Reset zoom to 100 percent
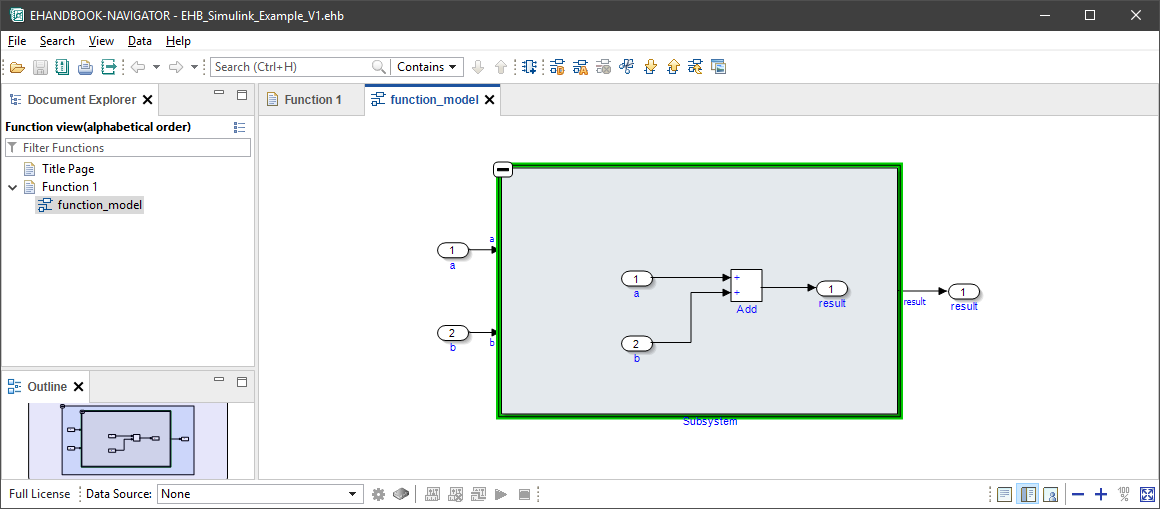Screen dimensions: 1160x509 pyautogui.click(x=1124, y=494)
